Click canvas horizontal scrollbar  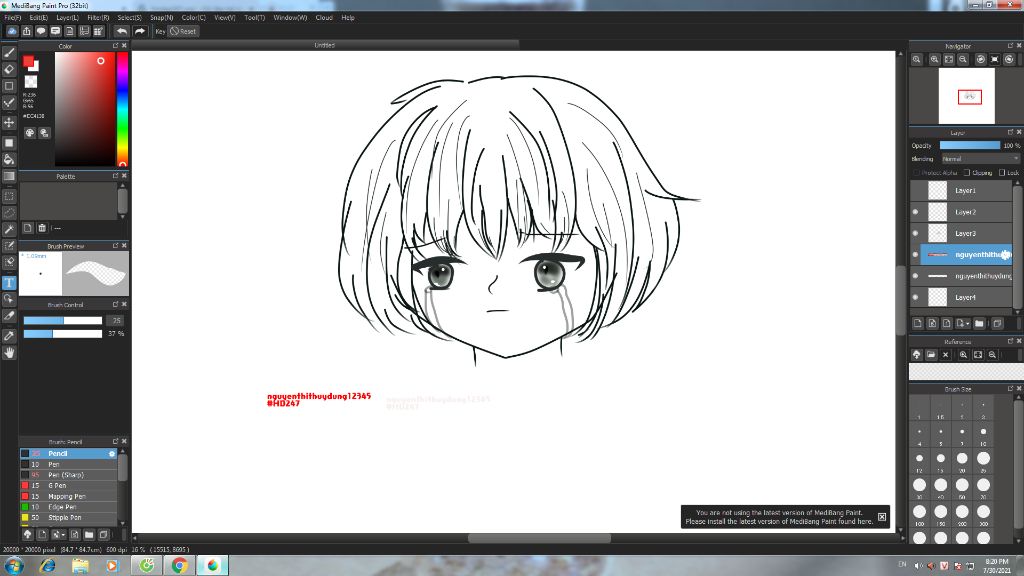point(539,539)
